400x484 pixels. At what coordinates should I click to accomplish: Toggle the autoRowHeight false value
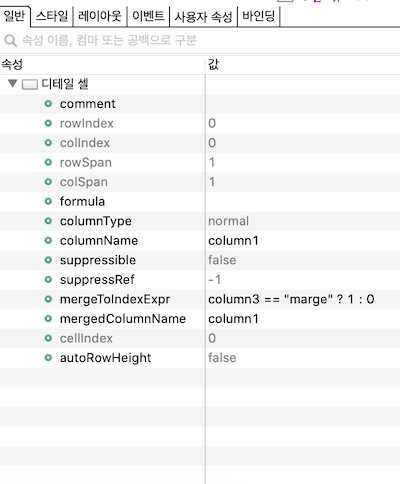303,358
